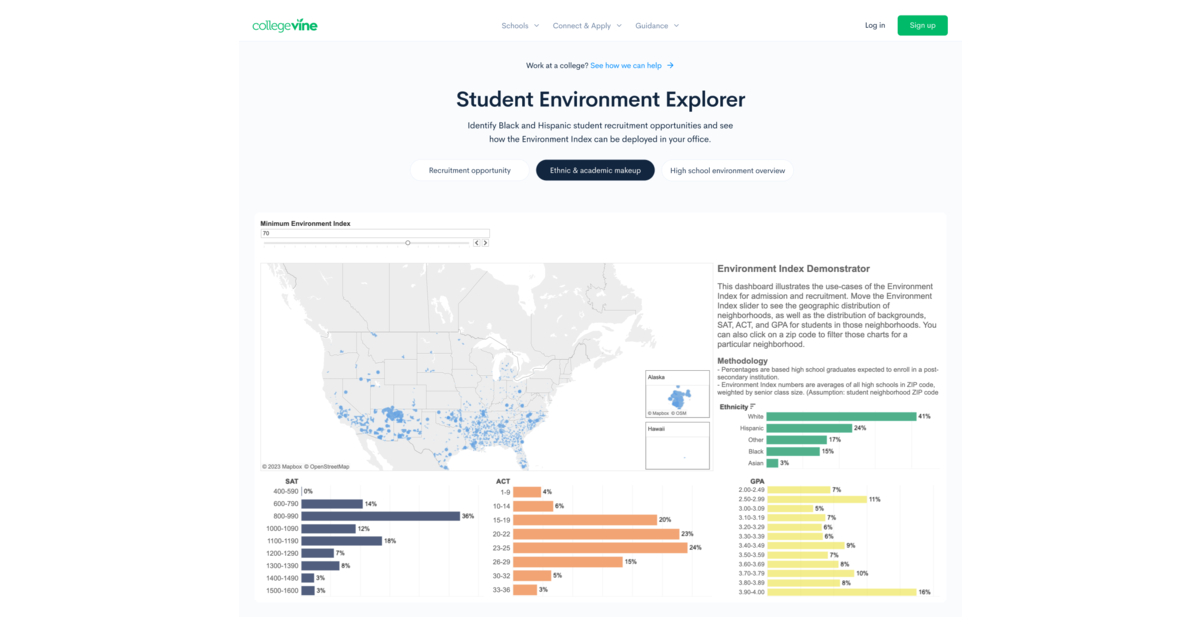Click the left arrow beside the Environment Index slider
The height and width of the screenshot is (627, 1200).
click(476, 242)
